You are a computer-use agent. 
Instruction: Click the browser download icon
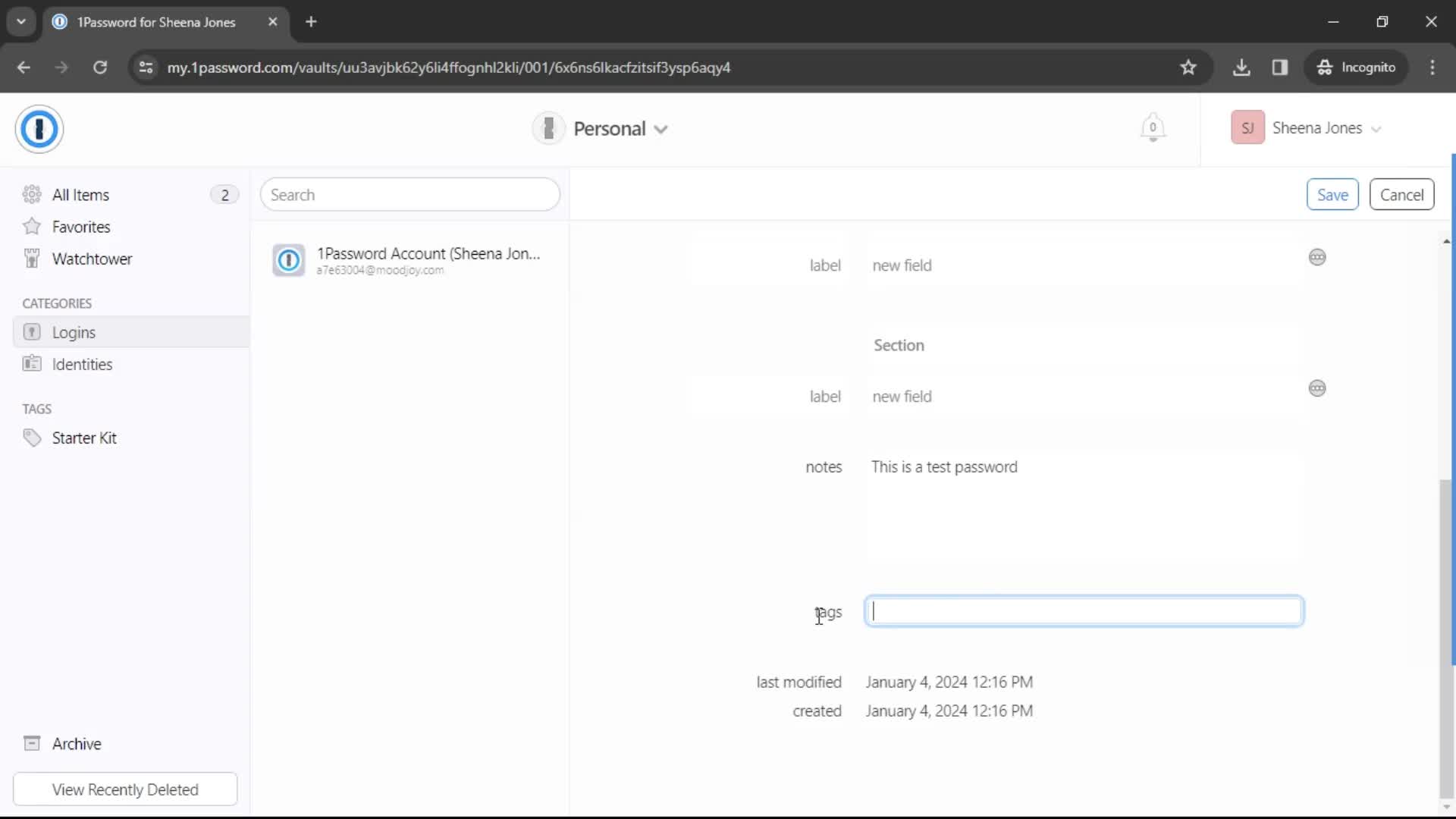(1243, 67)
